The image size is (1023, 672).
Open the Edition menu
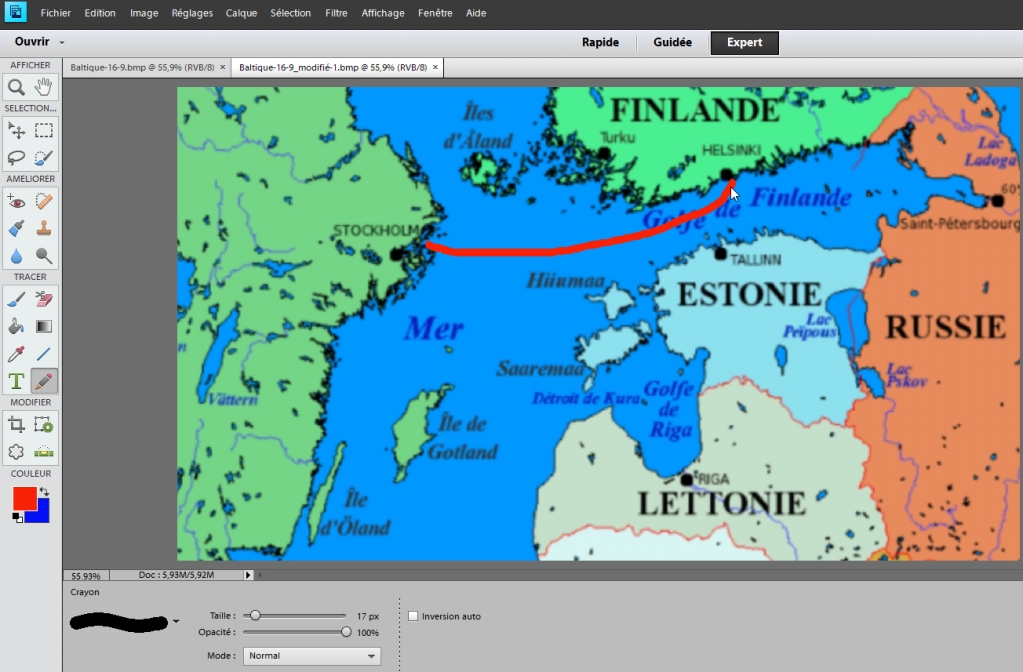coord(100,13)
